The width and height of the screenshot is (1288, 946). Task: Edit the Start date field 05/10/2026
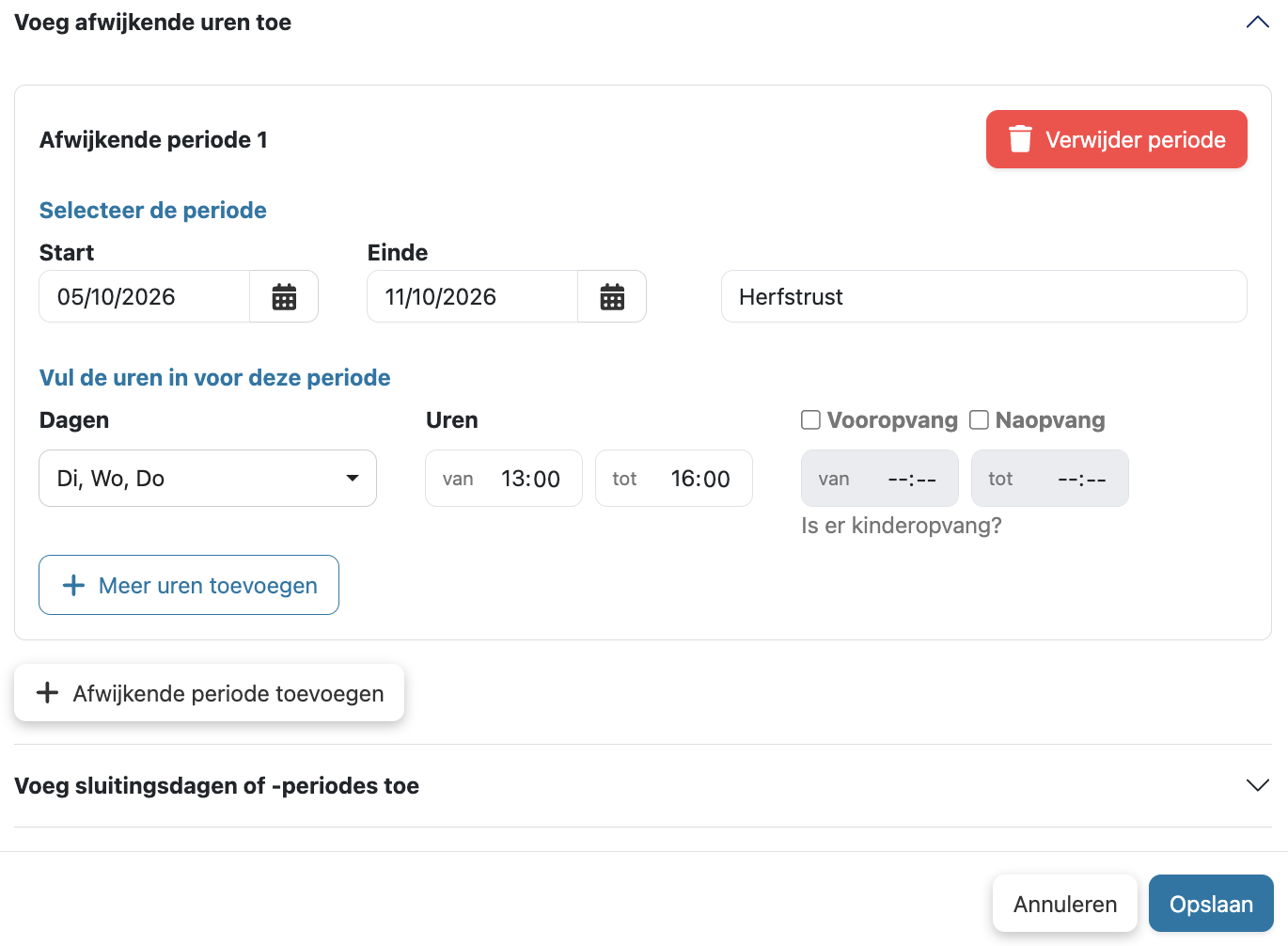[144, 297]
